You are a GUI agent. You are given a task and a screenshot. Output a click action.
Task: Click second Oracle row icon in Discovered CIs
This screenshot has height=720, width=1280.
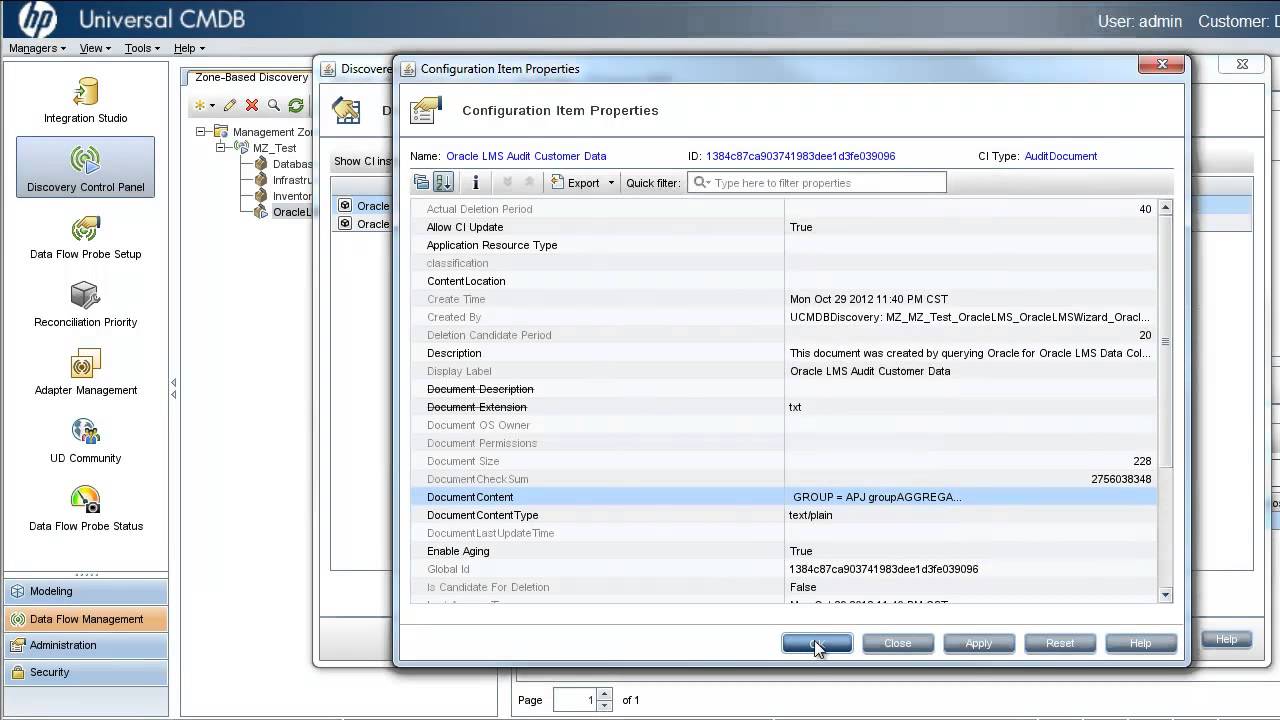345,223
